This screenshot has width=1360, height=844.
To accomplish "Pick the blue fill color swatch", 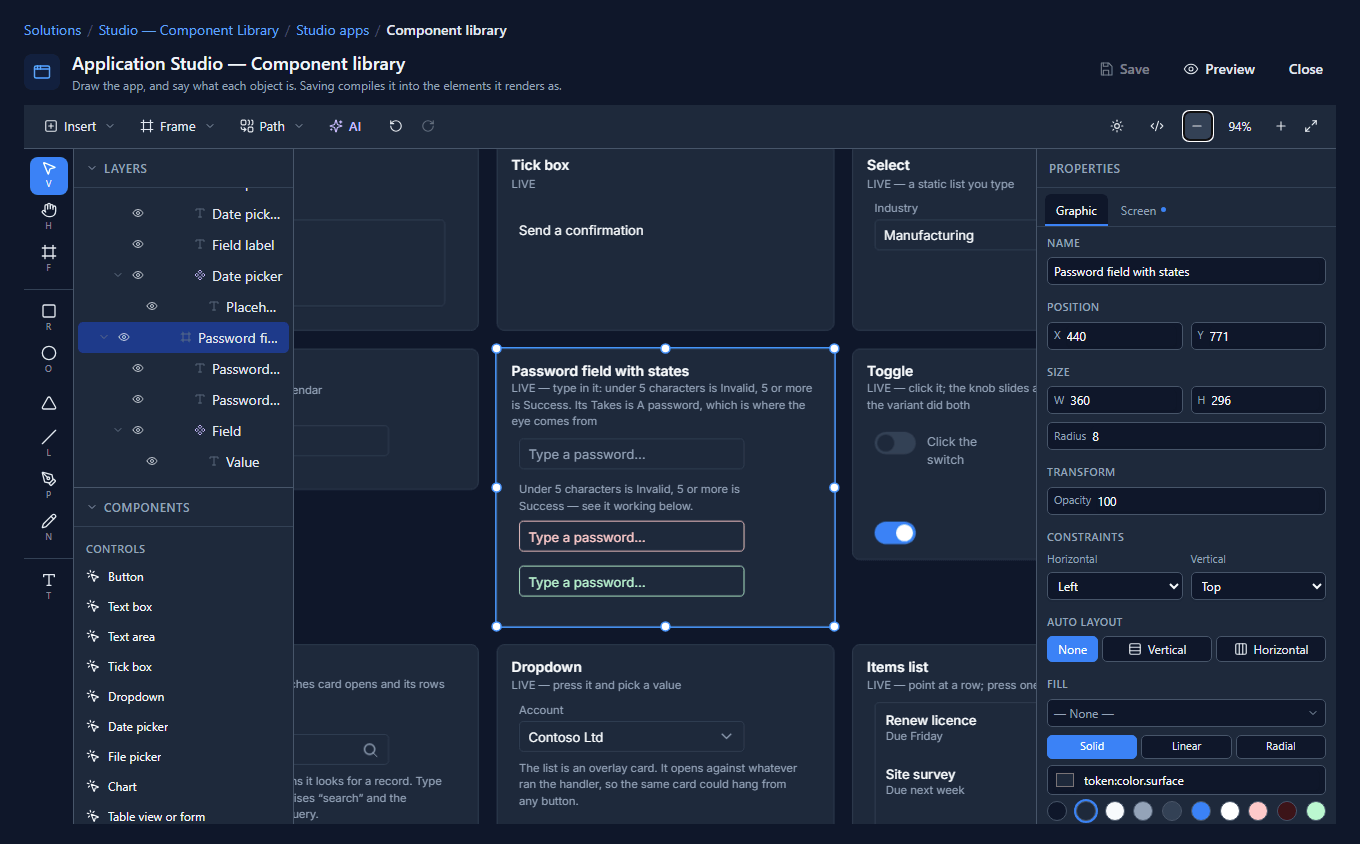I will [1201, 811].
